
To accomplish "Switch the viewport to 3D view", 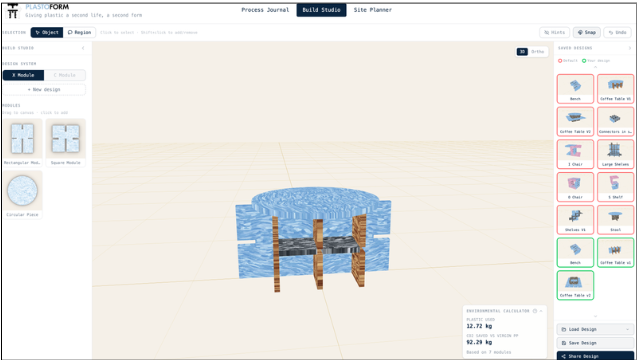I will [522, 52].
